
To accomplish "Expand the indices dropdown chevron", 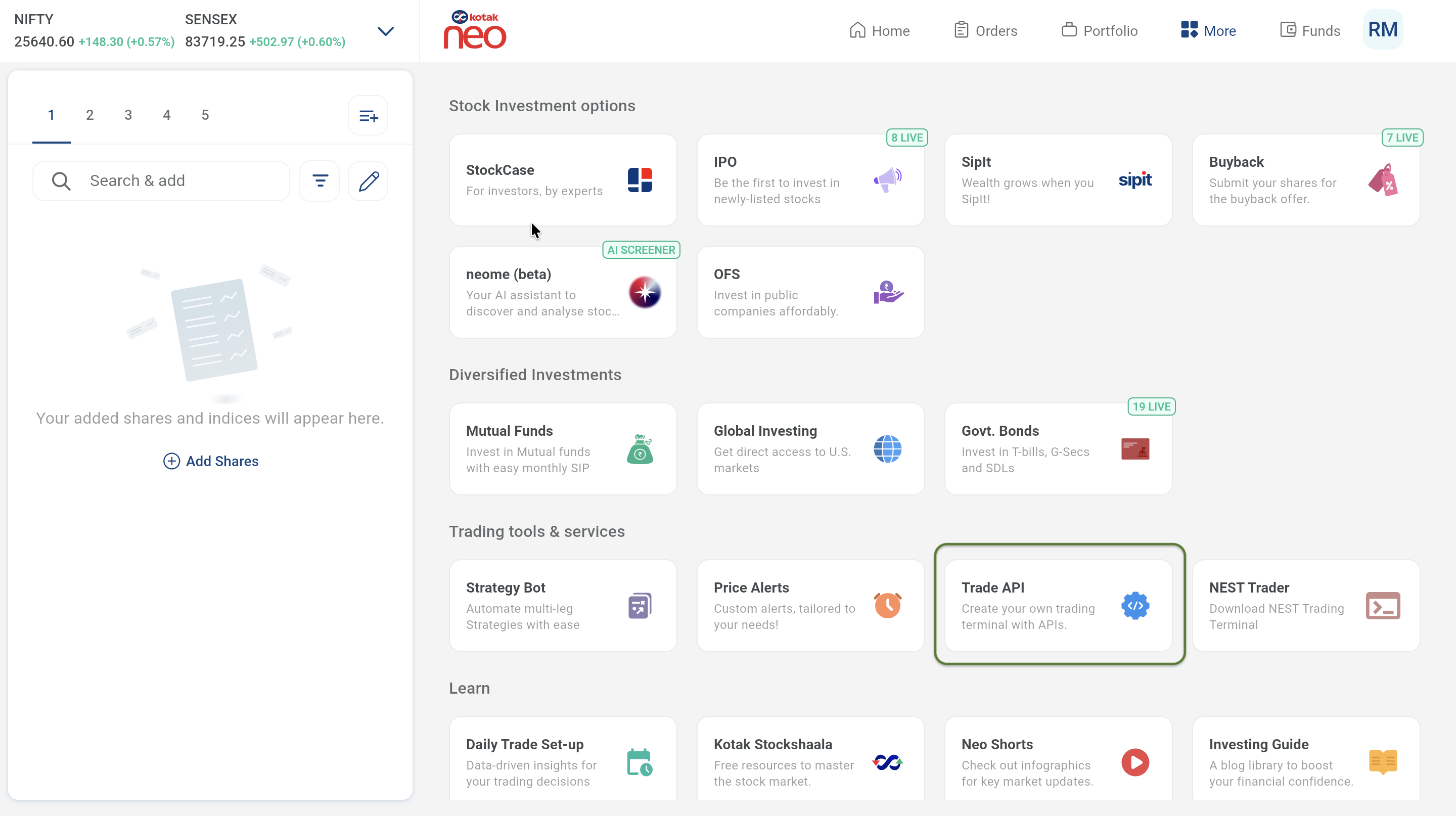I will click(385, 31).
